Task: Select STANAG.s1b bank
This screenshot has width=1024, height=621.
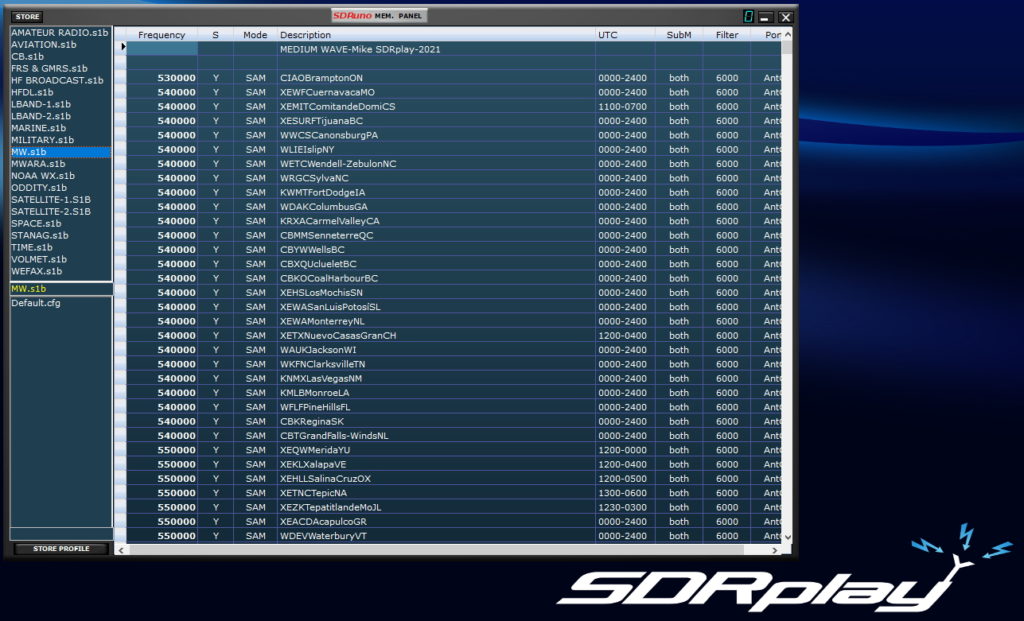Action: coord(60,235)
